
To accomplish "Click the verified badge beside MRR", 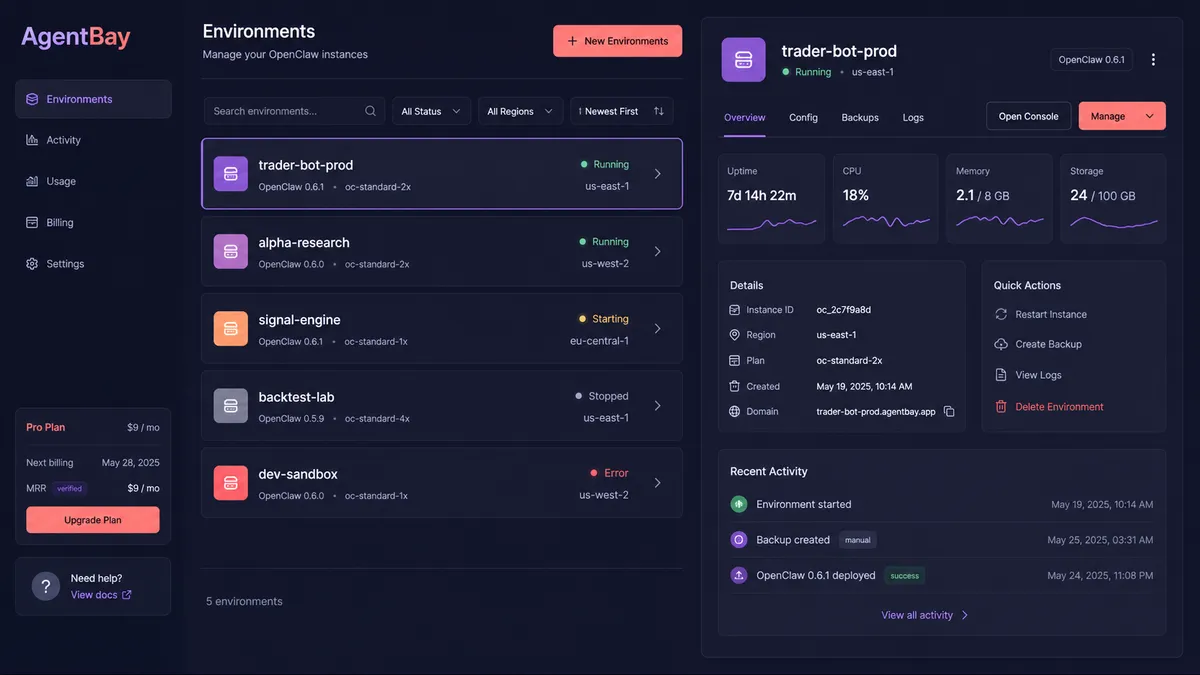I will tap(70, 489).
